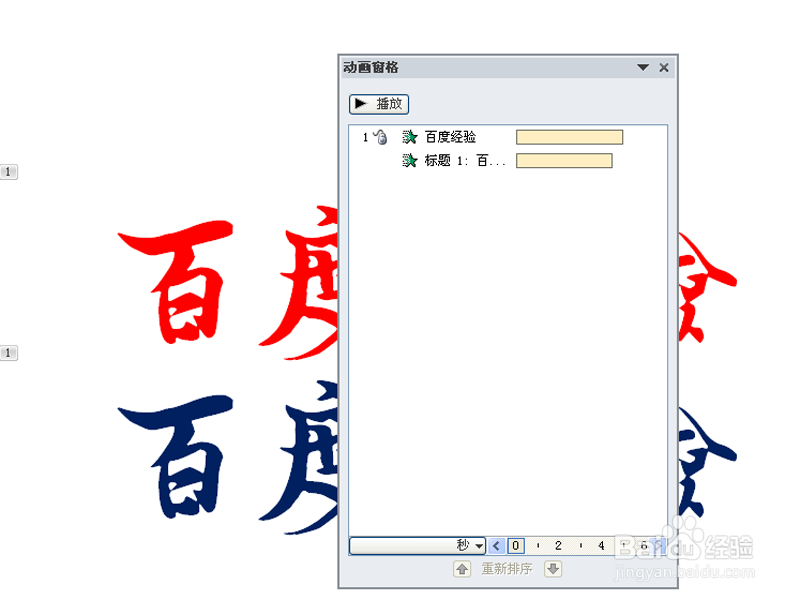Click the green star effect icon beside 百度经验

409,137
